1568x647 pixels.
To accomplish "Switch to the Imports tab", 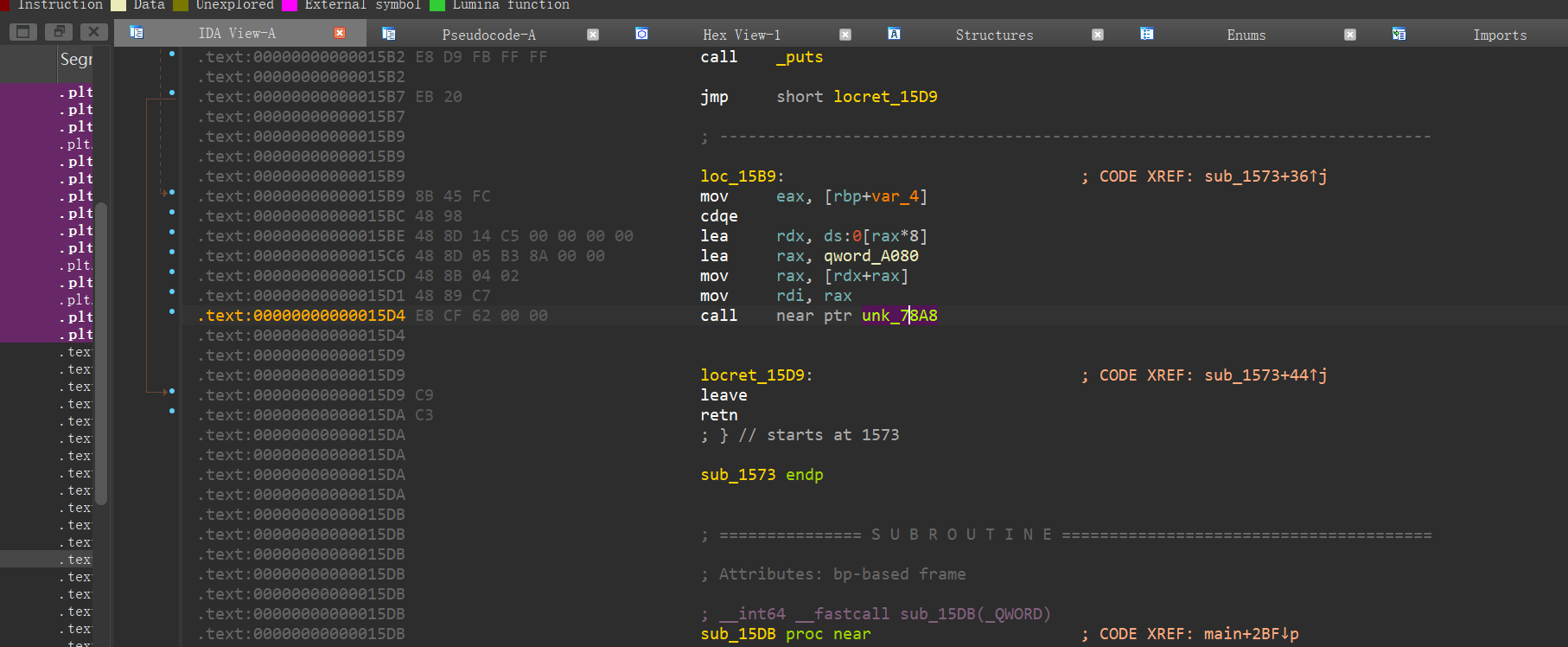I will coord(1500,35).
